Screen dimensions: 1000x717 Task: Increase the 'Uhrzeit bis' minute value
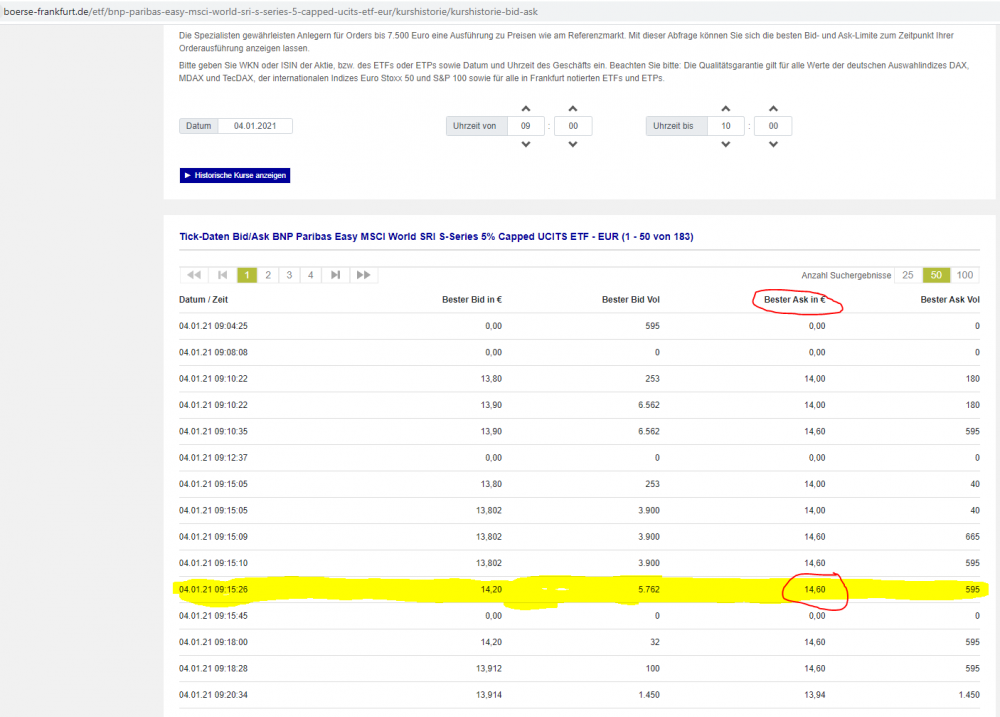tap(773, 108)
